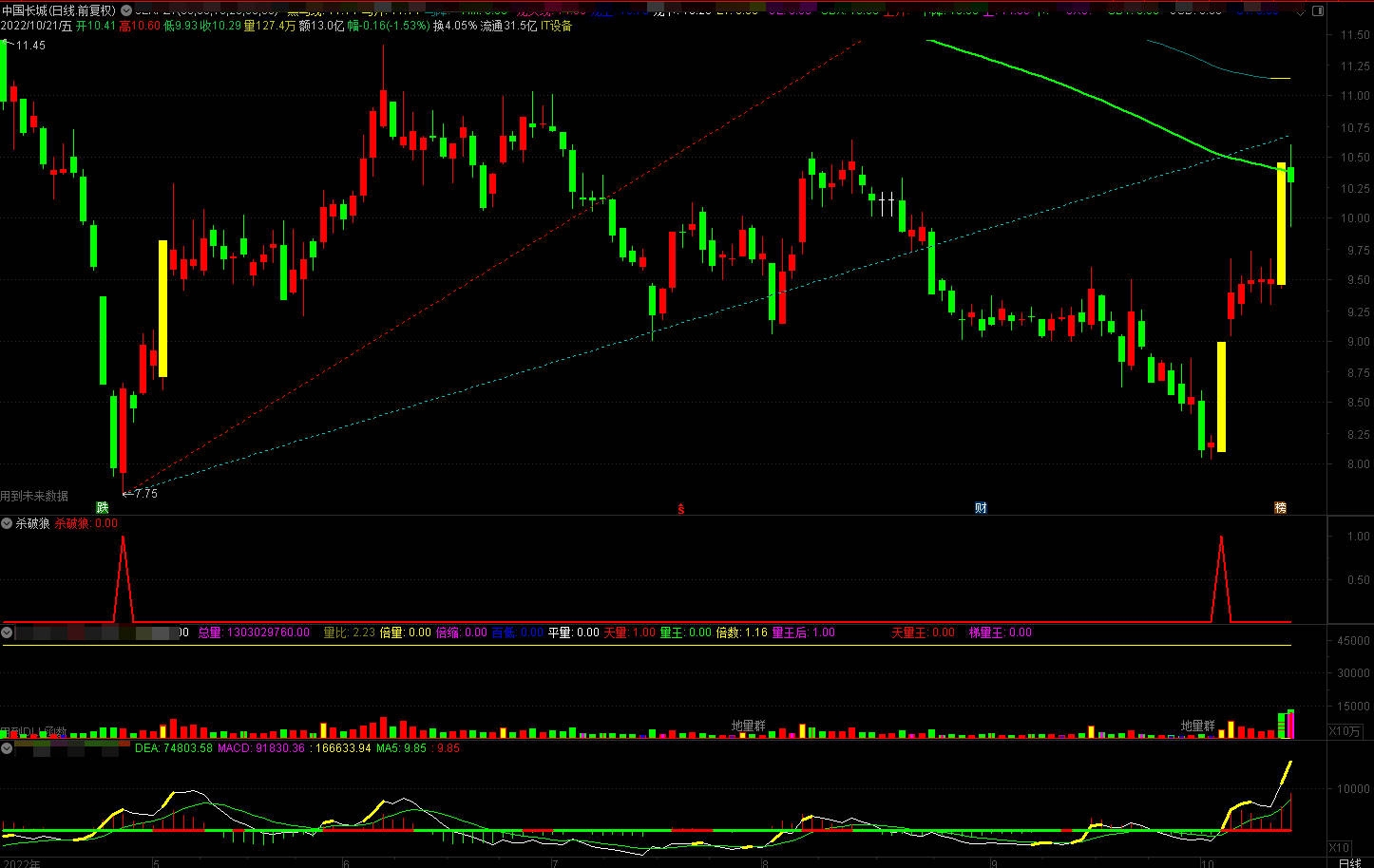Click the 开10.41 open price
The width and height of the screenshot is (1374, 868).
96,27
